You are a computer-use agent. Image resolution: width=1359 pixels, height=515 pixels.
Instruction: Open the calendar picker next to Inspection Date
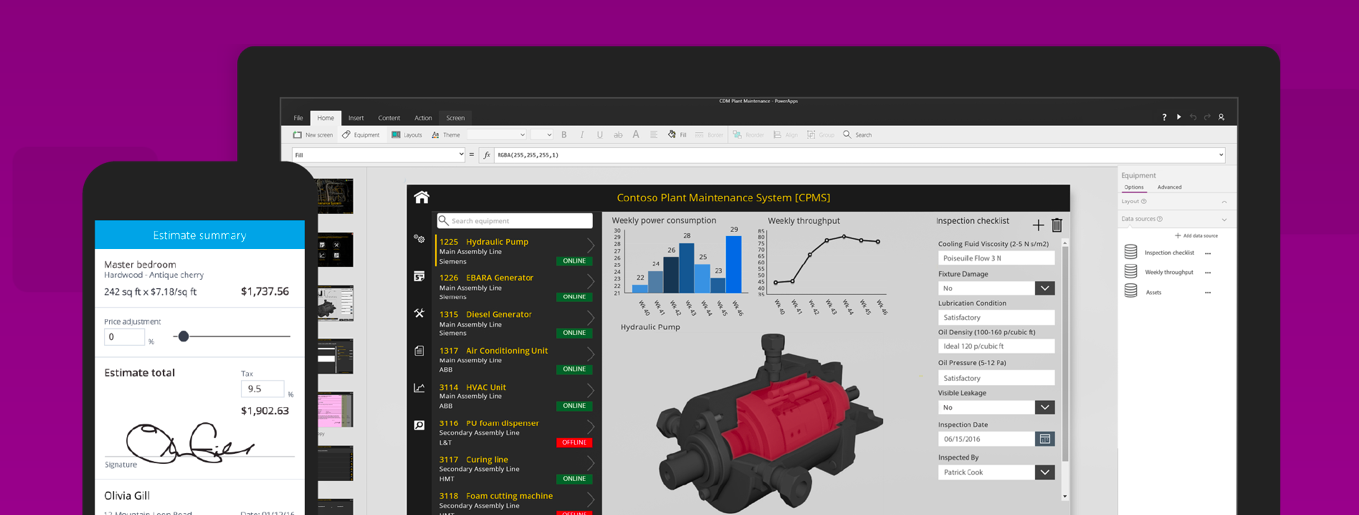[x=1045, y=439]
